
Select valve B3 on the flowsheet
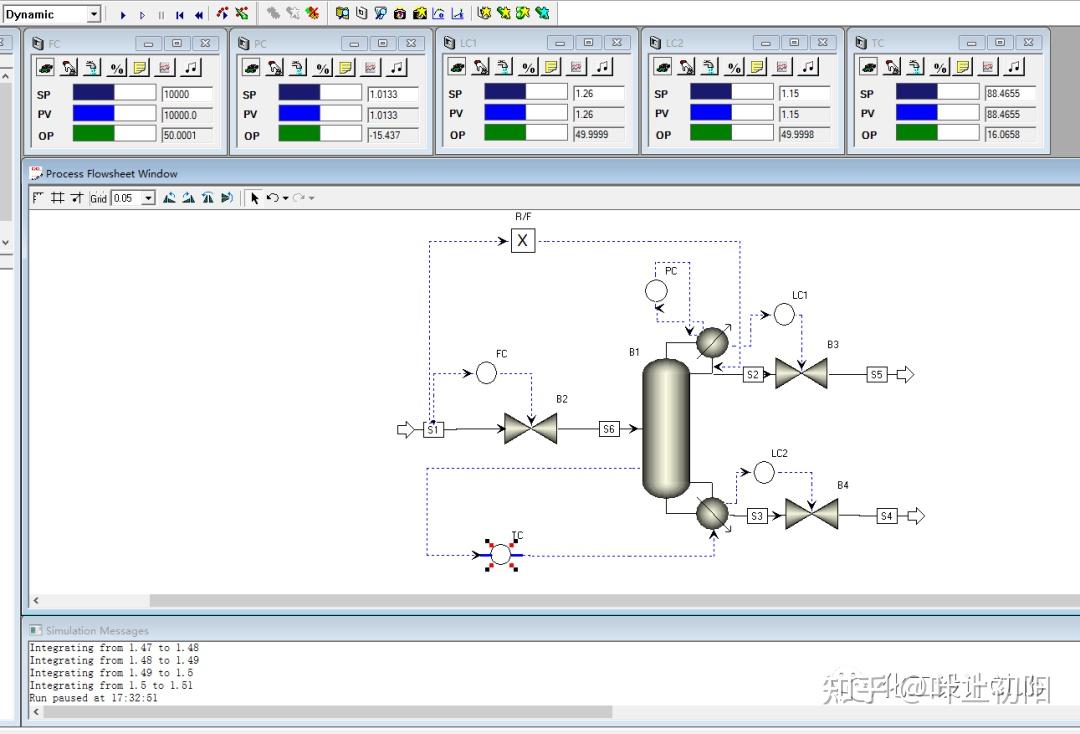pos(800,374)
